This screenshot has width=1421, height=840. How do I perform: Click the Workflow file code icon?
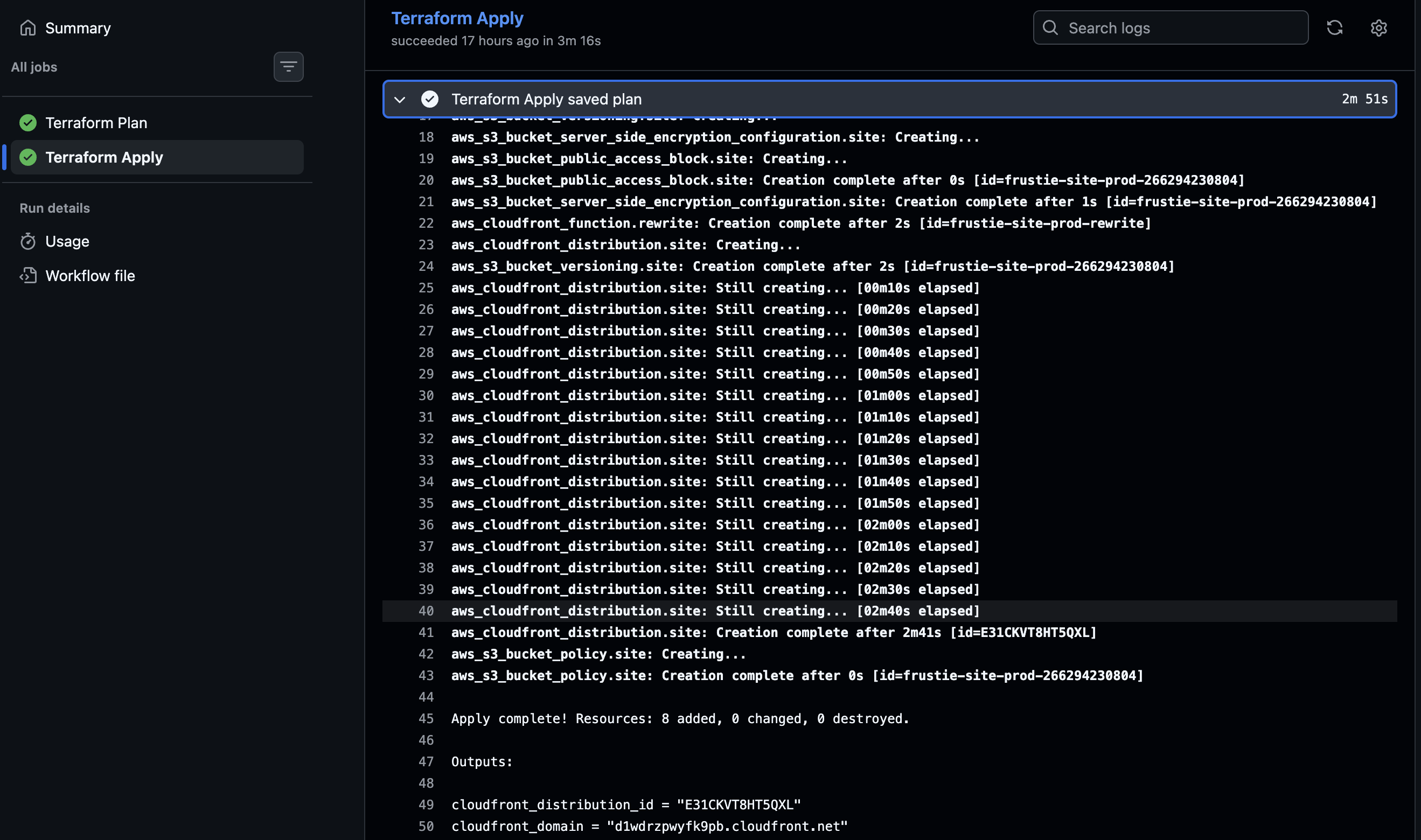pyautogui.click(x=27, y=276)
